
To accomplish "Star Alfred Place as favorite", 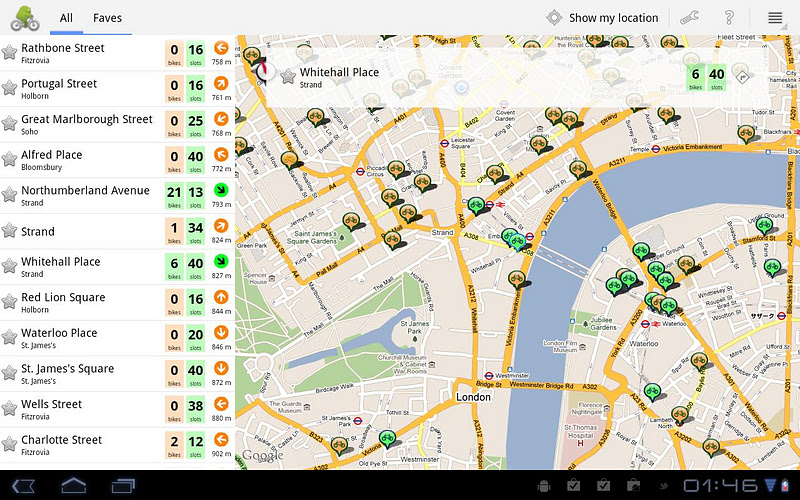I will coord(9,159).
